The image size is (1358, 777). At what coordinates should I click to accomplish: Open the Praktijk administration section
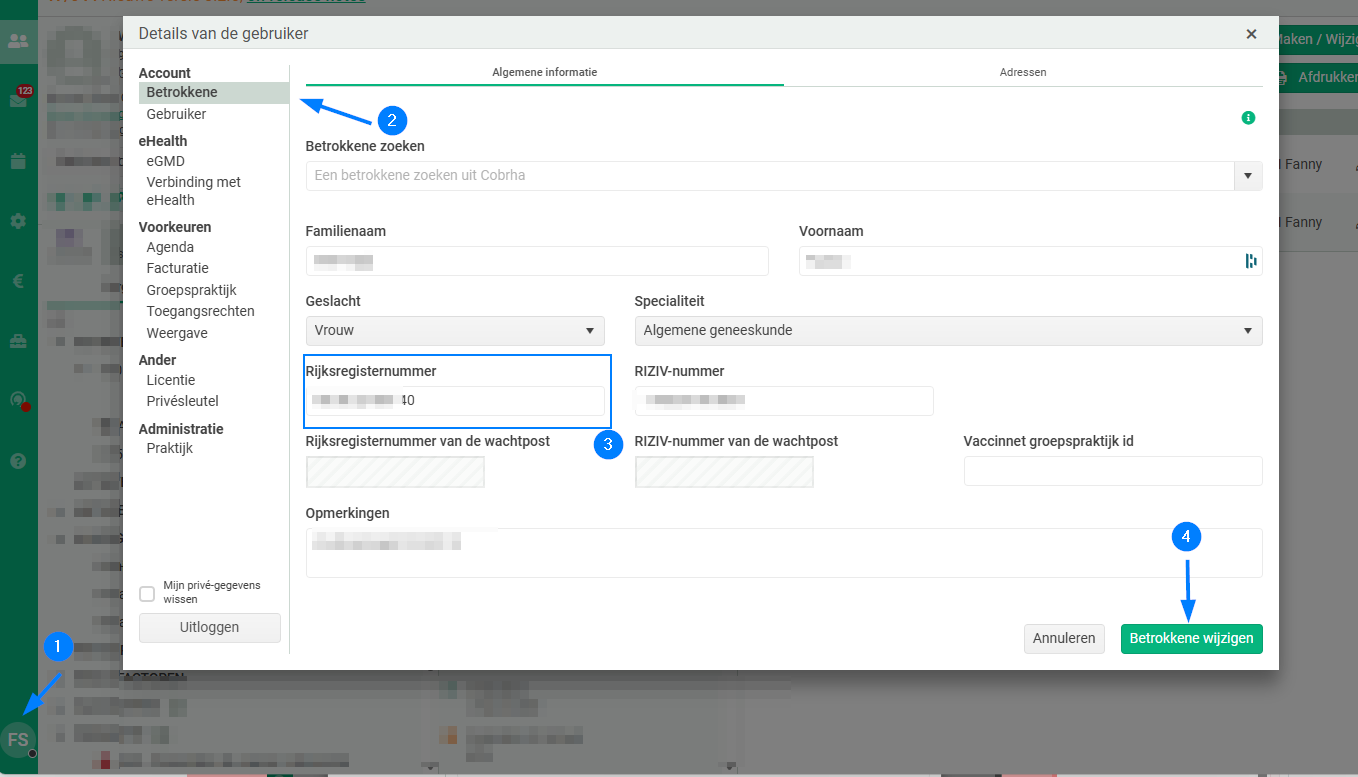tap(170, 448)
